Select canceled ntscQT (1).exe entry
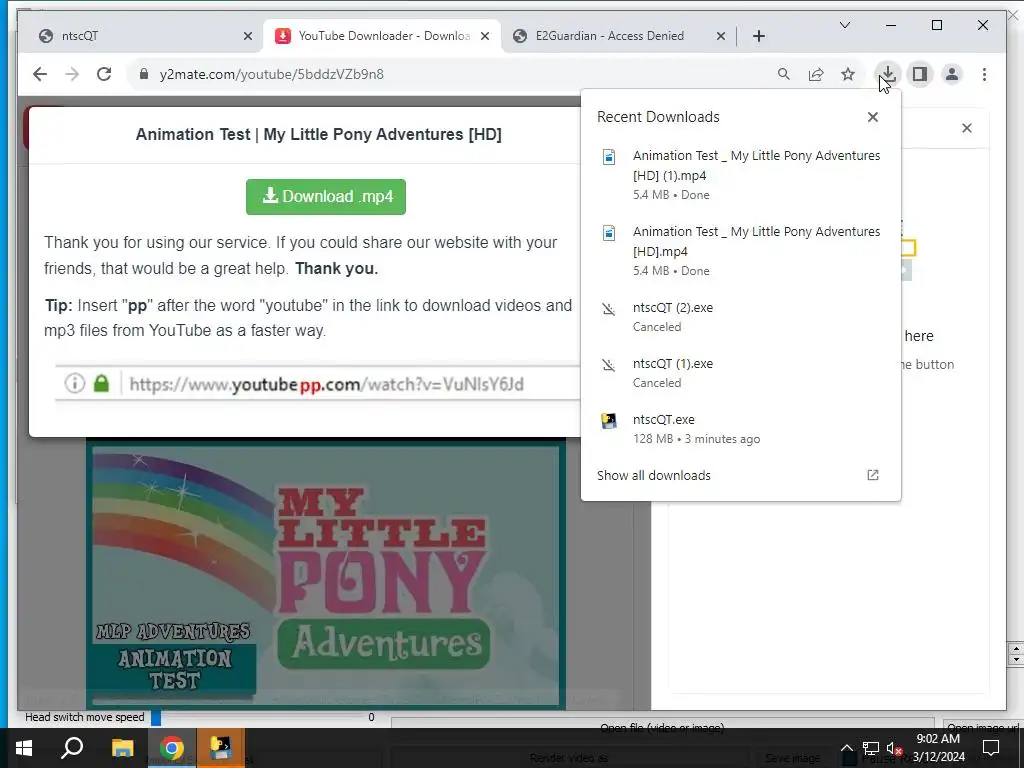 click(741, 373)
